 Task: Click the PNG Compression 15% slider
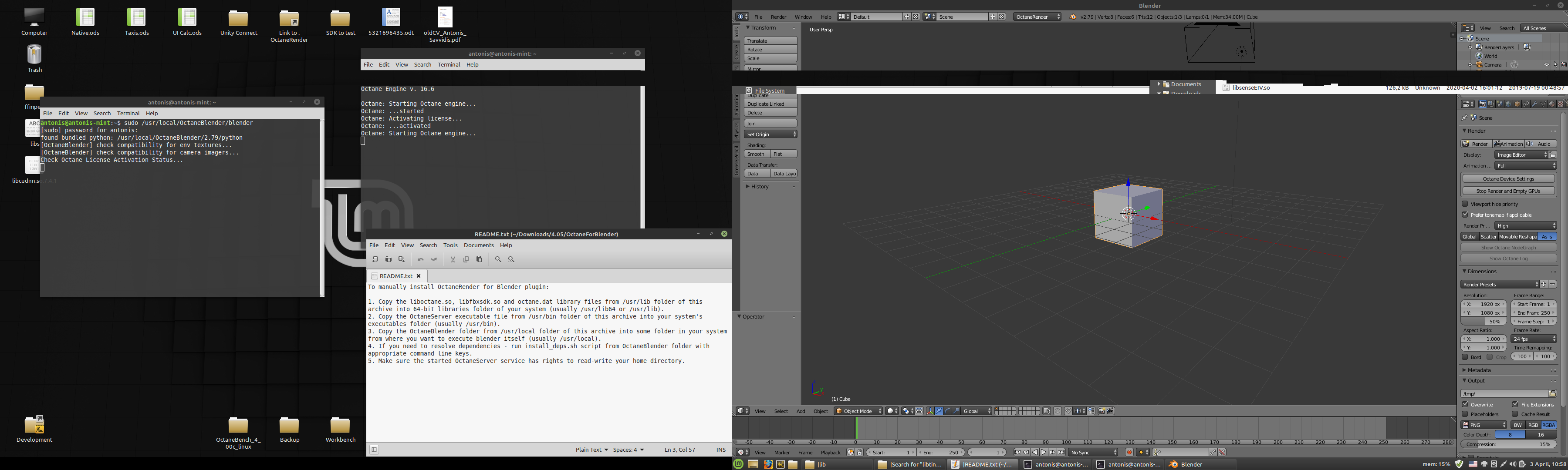pyautogui.click(x=1508, y=444)
